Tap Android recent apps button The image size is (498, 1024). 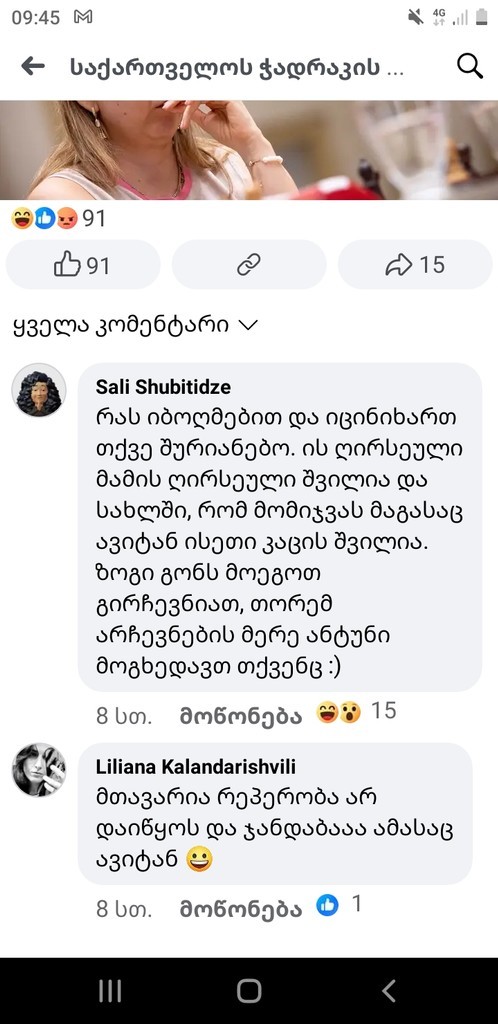110,991
